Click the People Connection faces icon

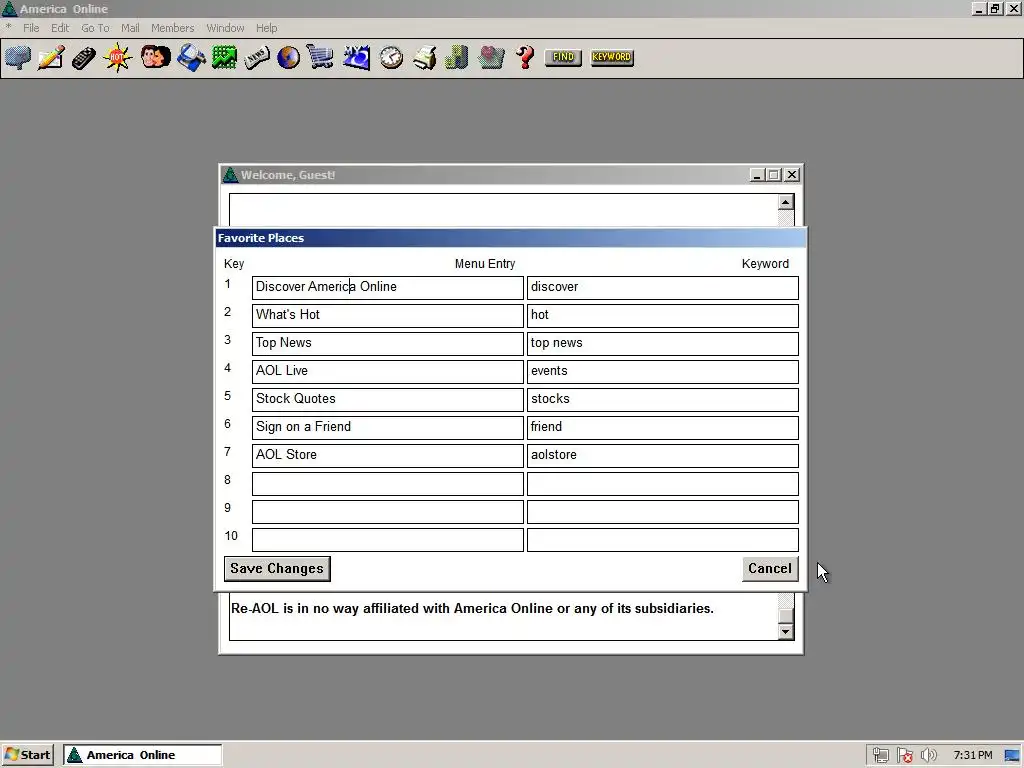coord(155,57)
